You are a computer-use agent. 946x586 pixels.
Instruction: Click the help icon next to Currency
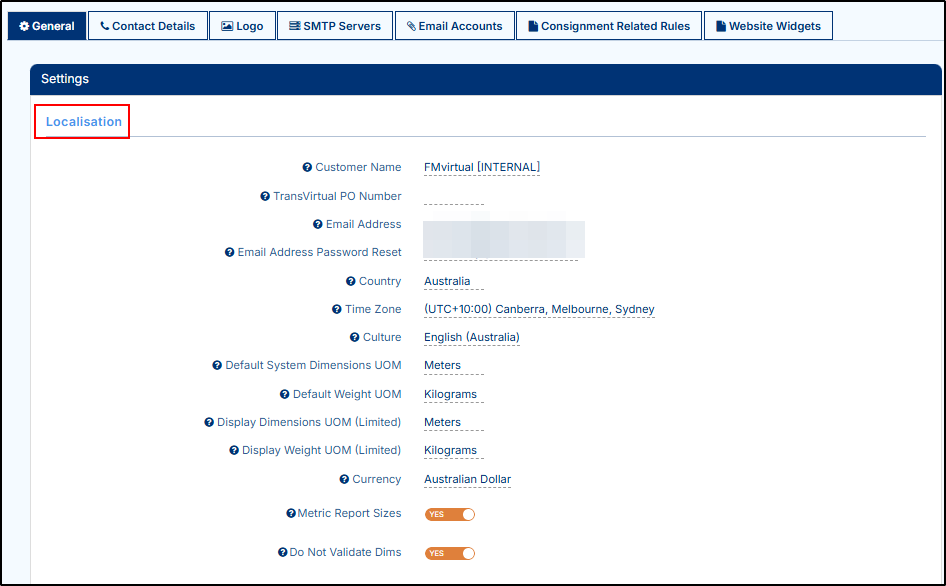click(x=344, y=480)
